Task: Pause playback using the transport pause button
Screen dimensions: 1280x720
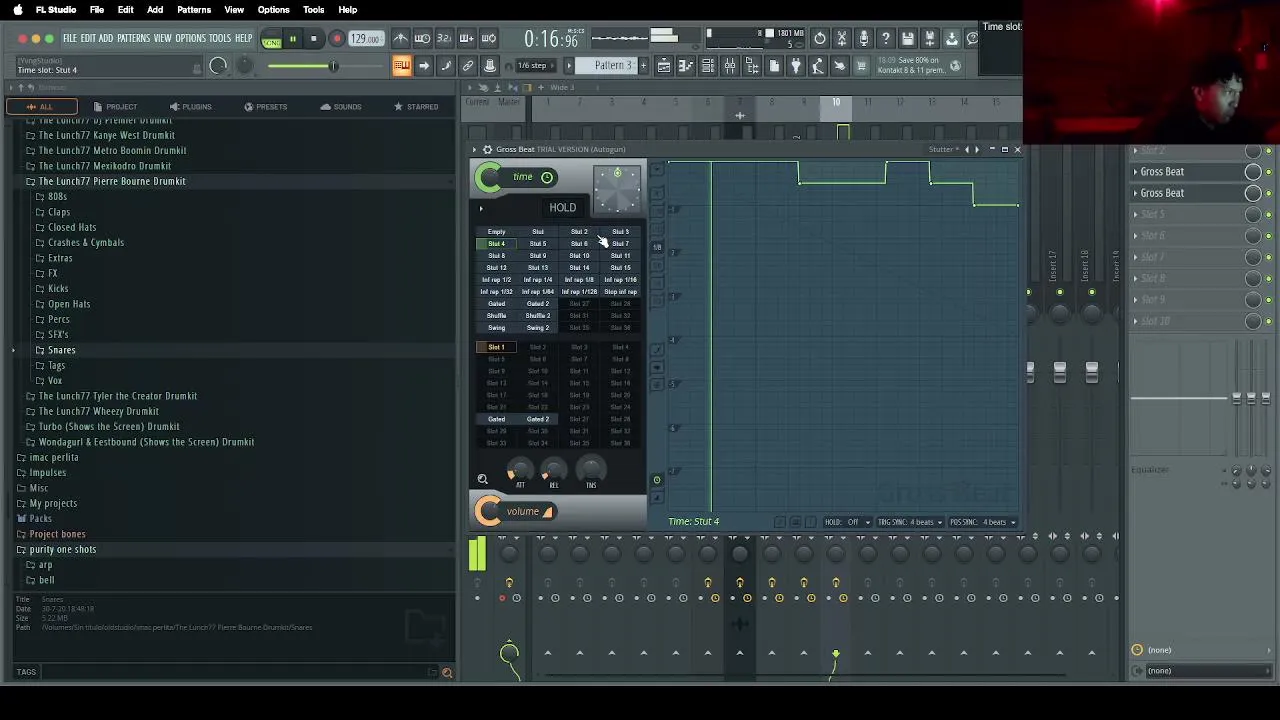Action: tap(293, 39)
